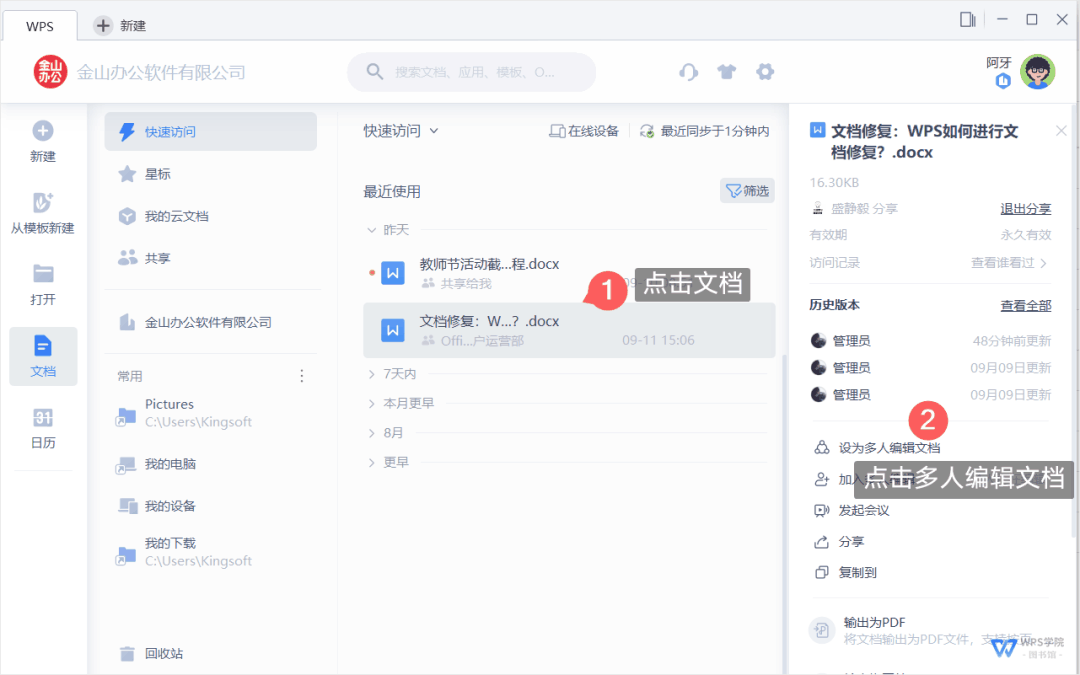Open the 日历 calendar icon

click(x=43, y=417)
